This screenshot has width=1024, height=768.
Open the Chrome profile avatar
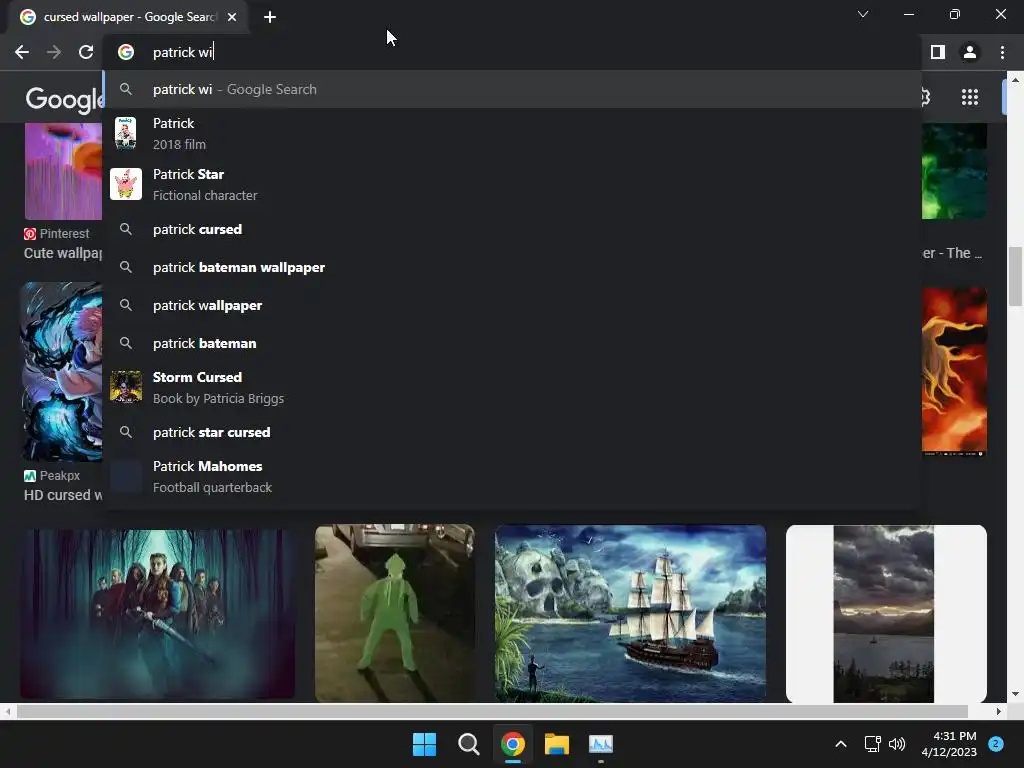tap(970, 52)
